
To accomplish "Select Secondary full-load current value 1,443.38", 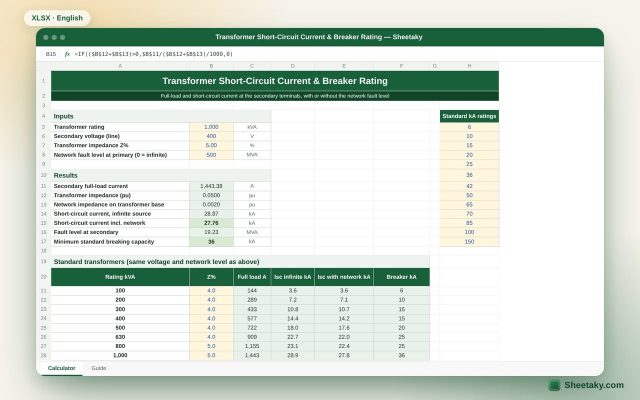I will (211, 186).
